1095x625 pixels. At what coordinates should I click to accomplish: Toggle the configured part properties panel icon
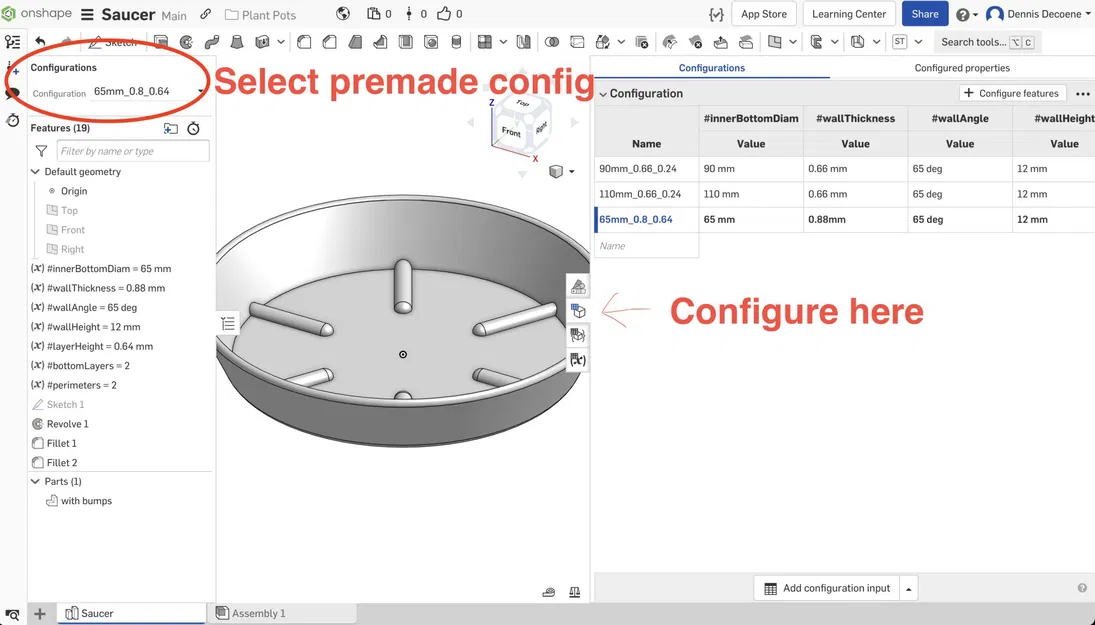(578, 310)
